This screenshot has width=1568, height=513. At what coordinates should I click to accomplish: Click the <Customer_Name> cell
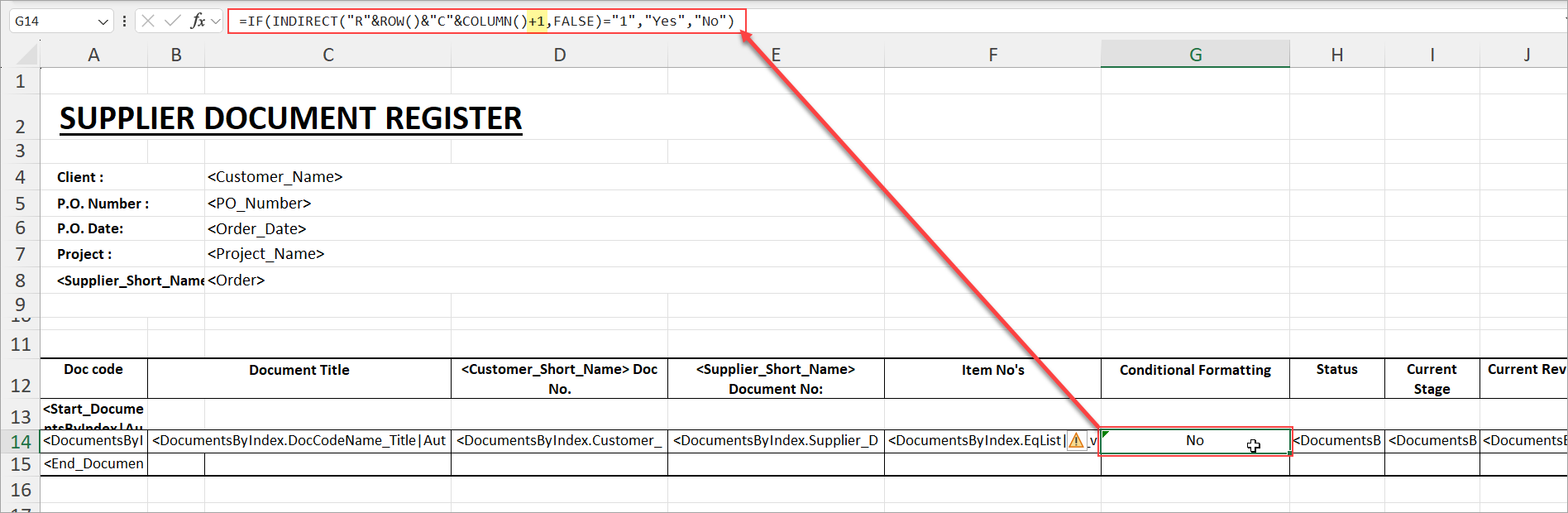(275, 177)
